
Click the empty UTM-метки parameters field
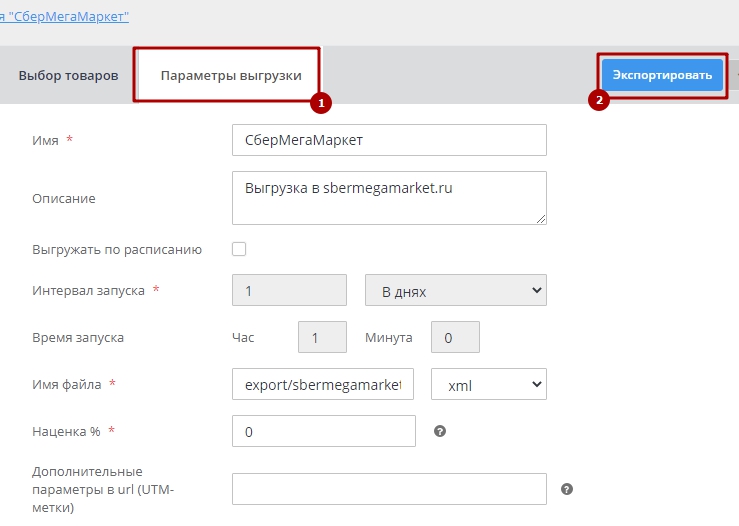click(389, 489)
